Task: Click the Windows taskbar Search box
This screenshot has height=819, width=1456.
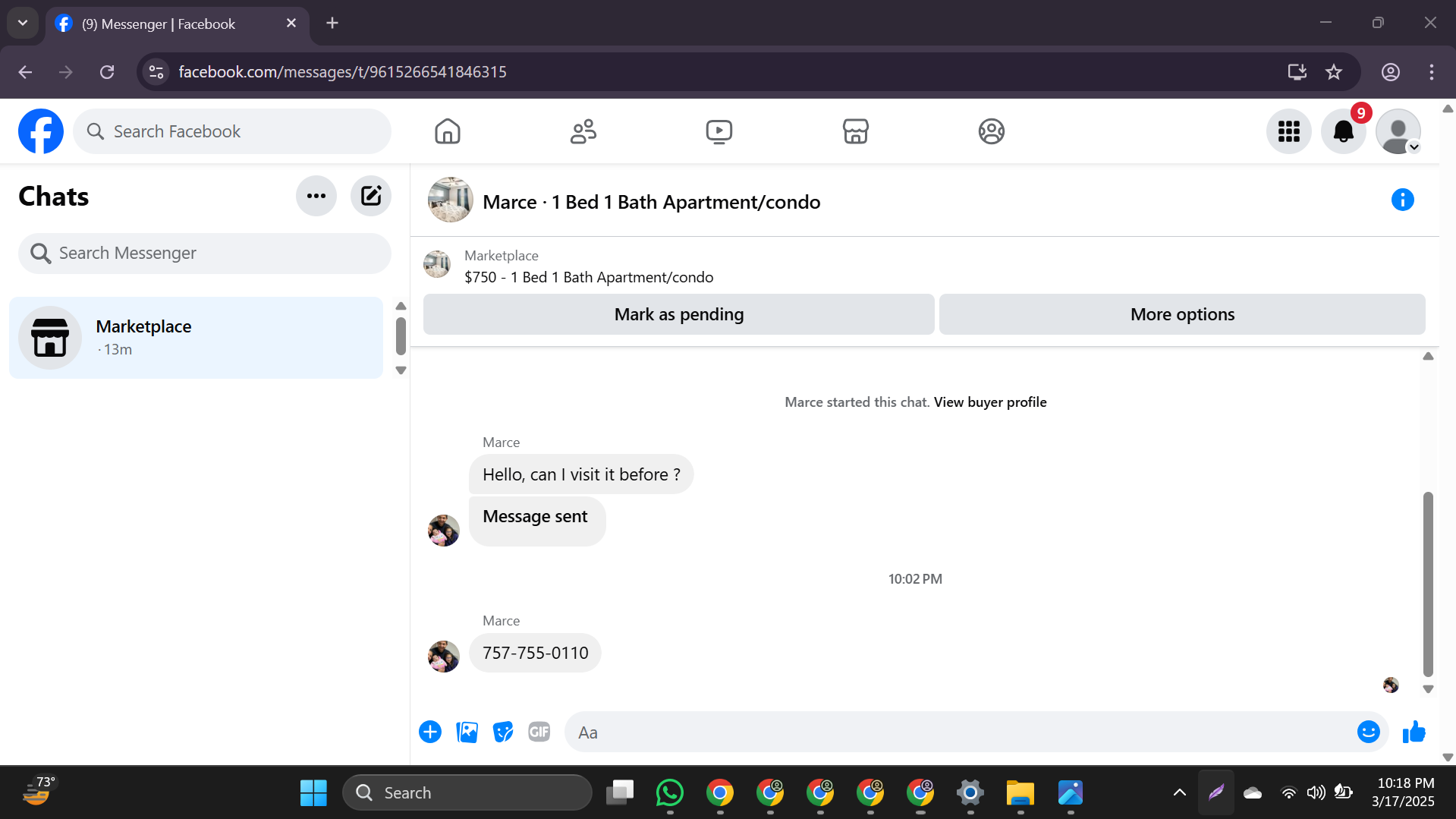Action: (467, 792)
